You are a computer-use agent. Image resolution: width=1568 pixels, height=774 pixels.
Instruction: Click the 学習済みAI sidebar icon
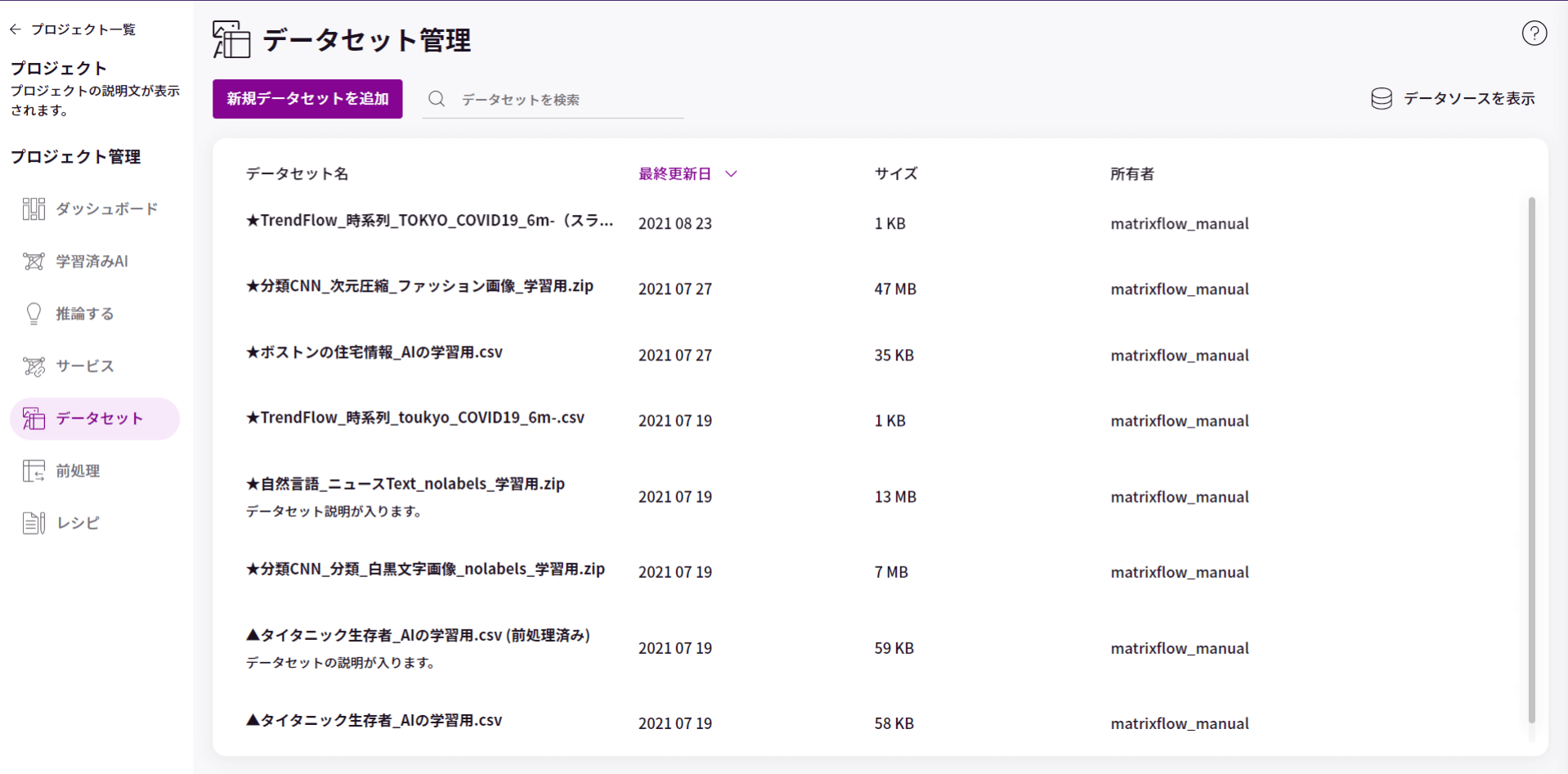(x=34, y=262)
